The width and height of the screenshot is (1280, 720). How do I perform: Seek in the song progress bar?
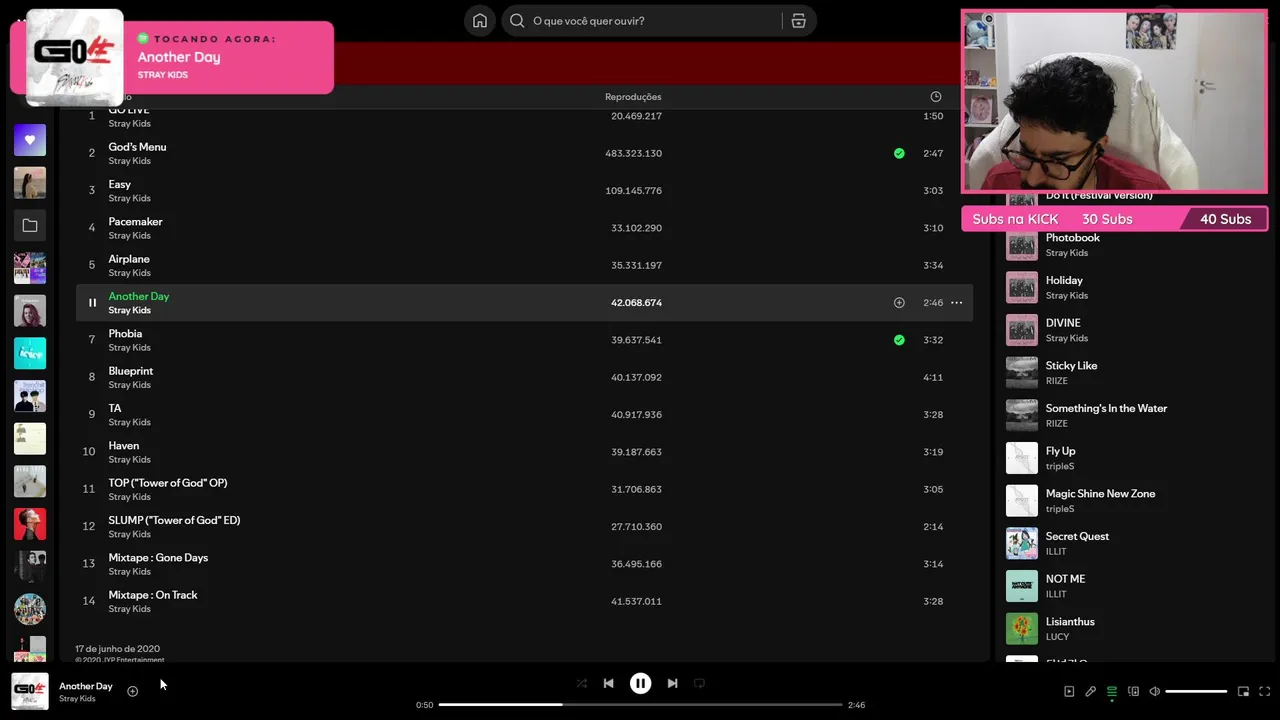pos(640,705)
